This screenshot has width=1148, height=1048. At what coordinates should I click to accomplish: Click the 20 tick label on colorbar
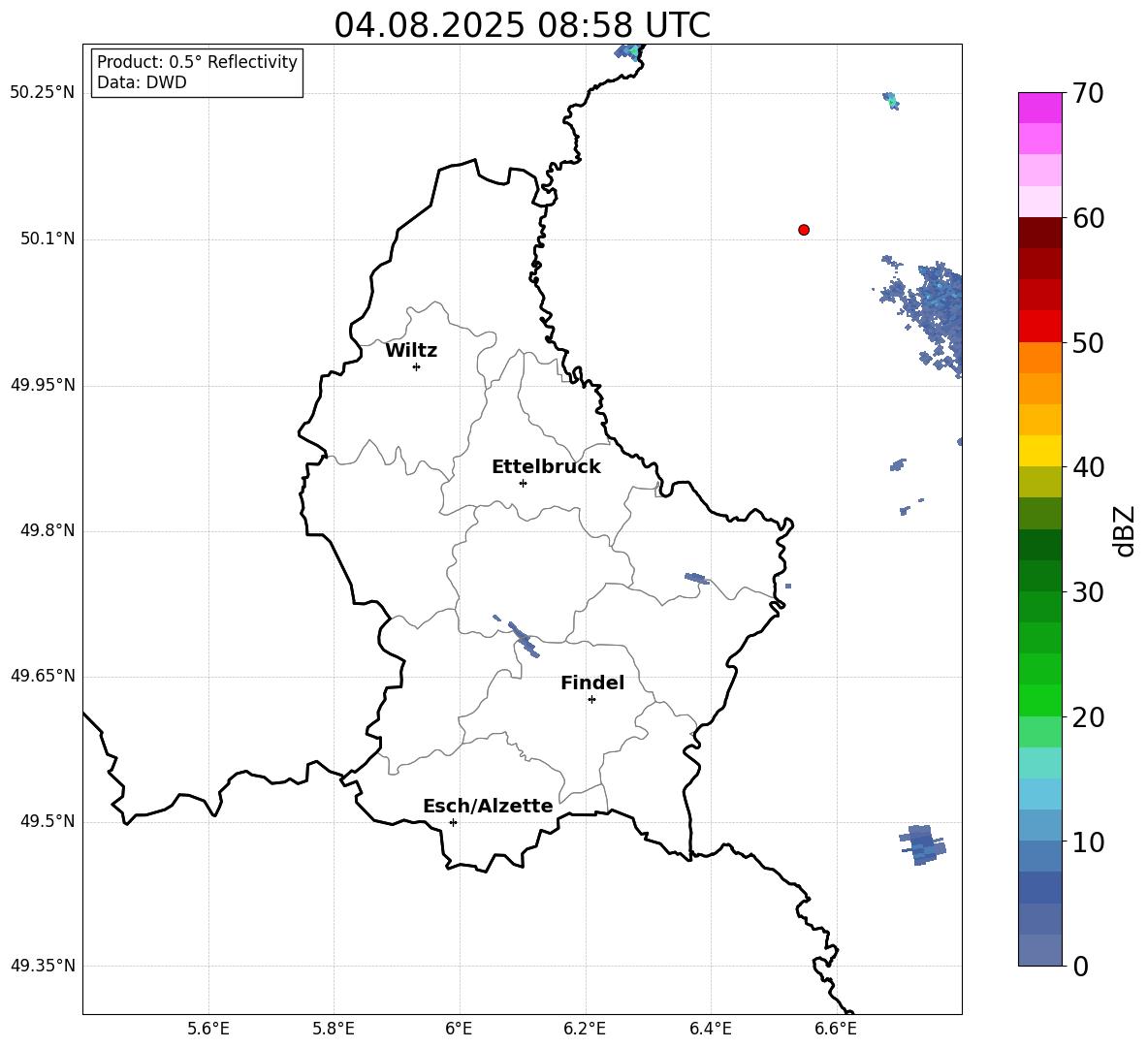tap(1088, 717)
